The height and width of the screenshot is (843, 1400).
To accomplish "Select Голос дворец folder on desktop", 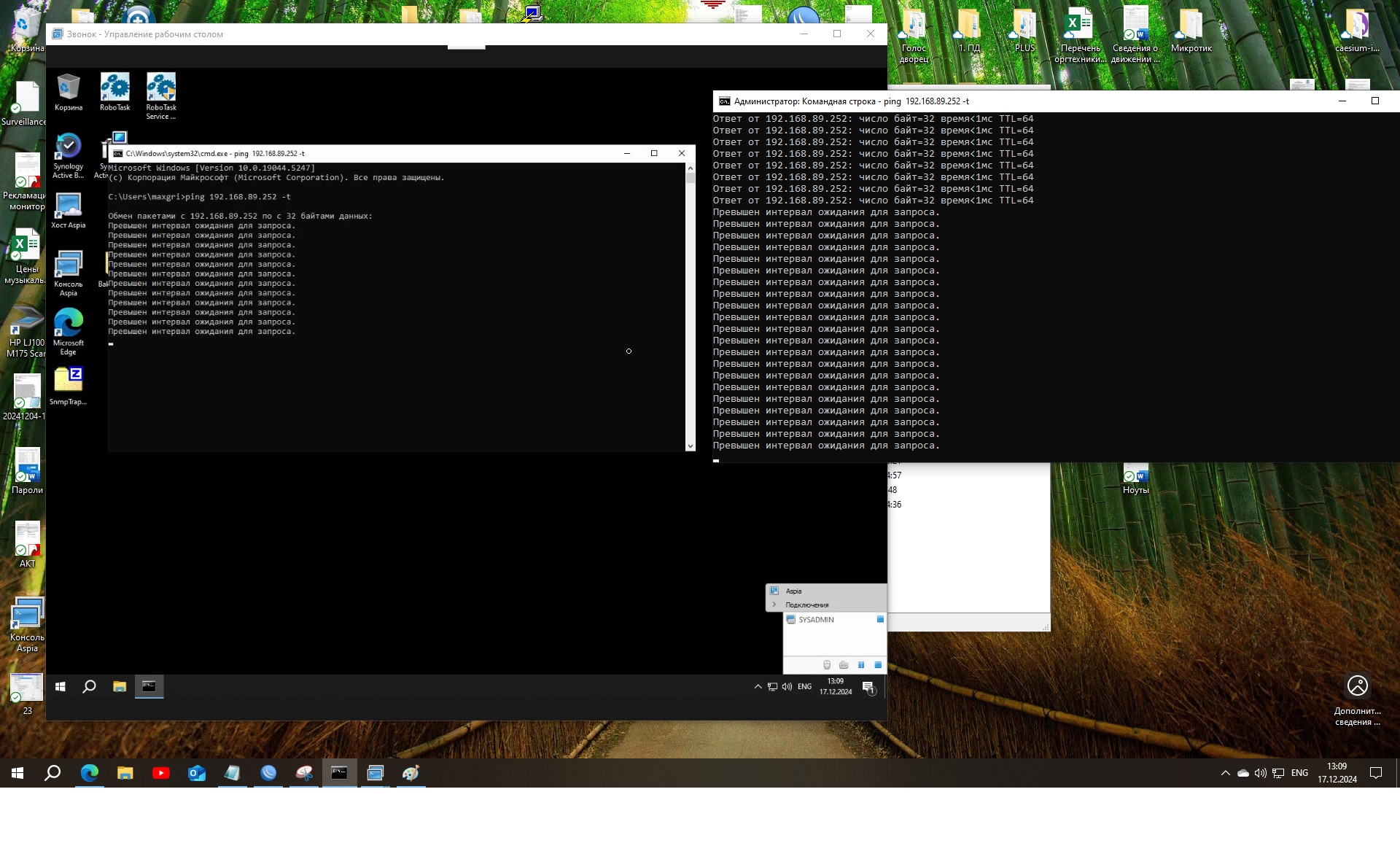I will click(914, 35).
